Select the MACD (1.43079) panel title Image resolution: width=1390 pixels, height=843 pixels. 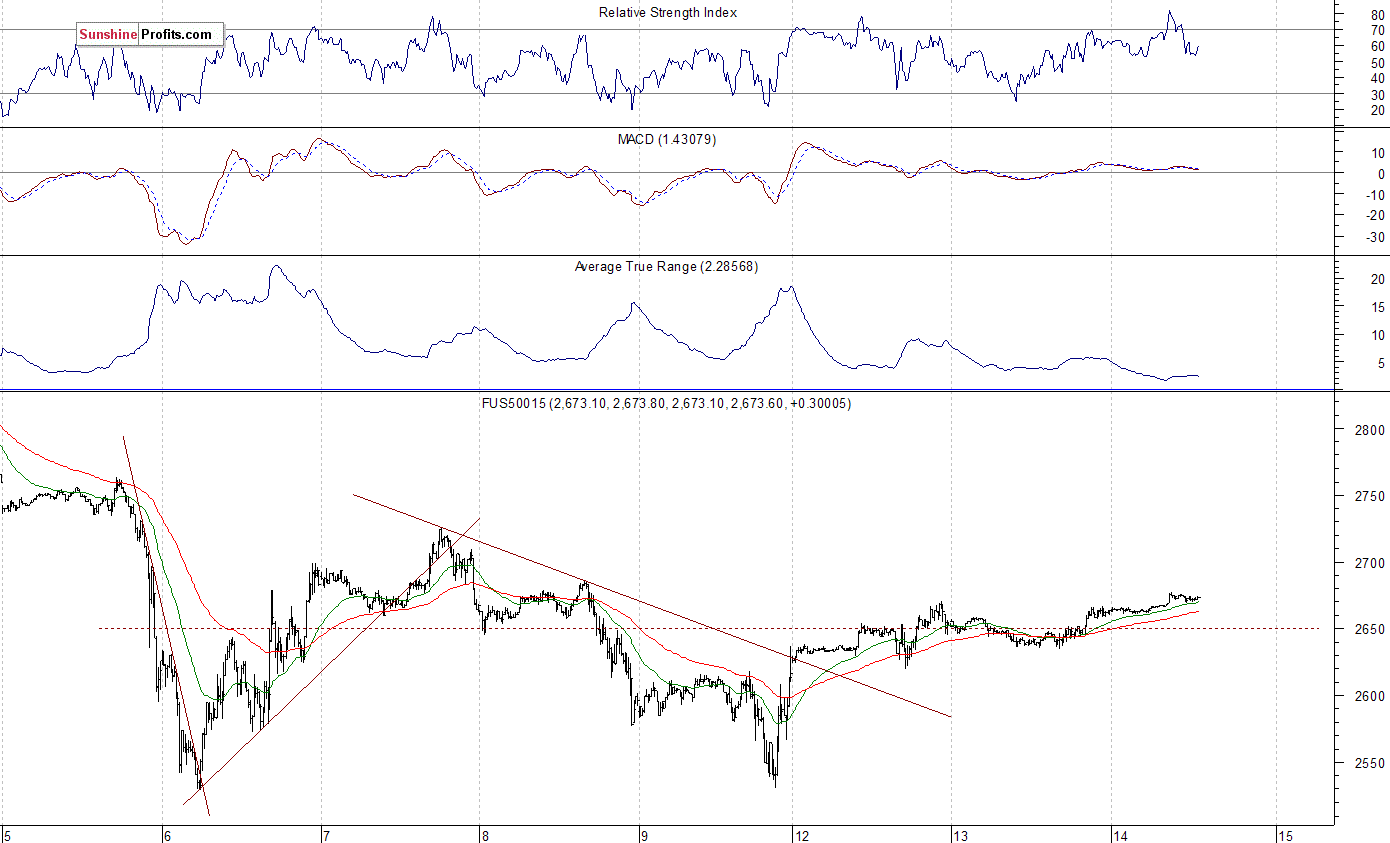(667, 139)
